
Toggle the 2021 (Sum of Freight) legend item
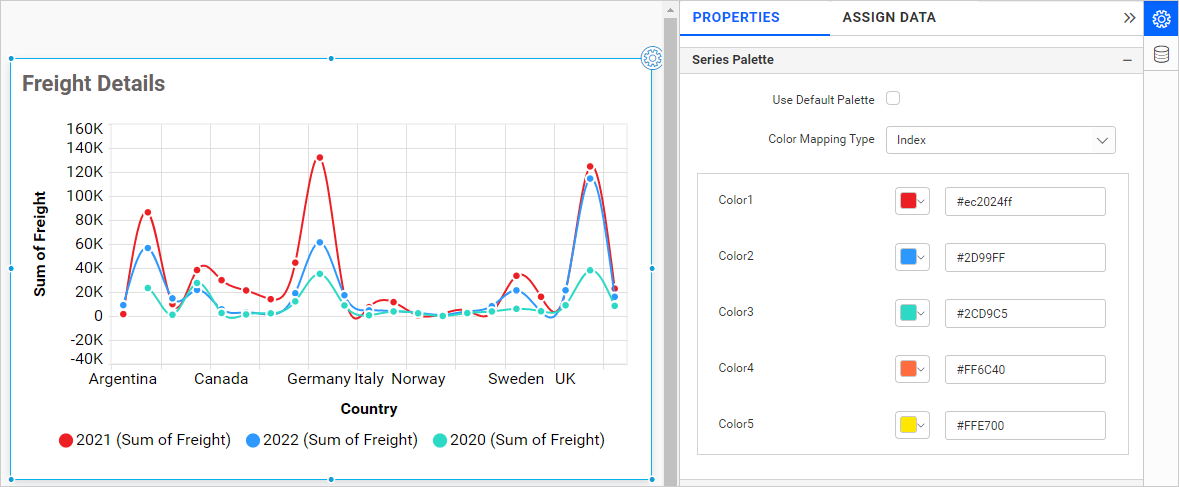coord(145,440)
